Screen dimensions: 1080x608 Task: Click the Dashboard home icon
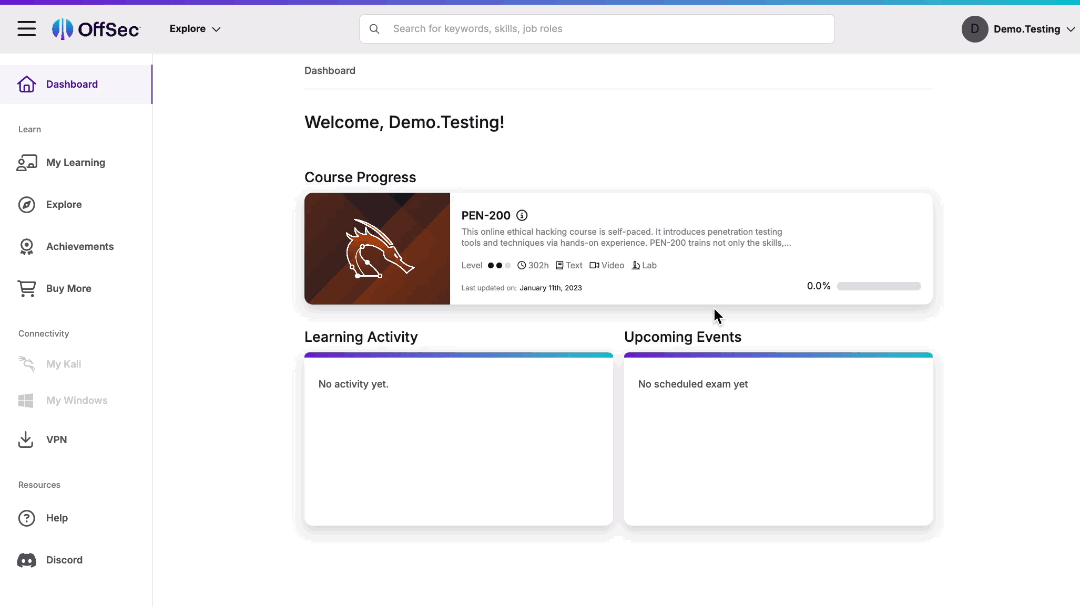pos(27,84)
